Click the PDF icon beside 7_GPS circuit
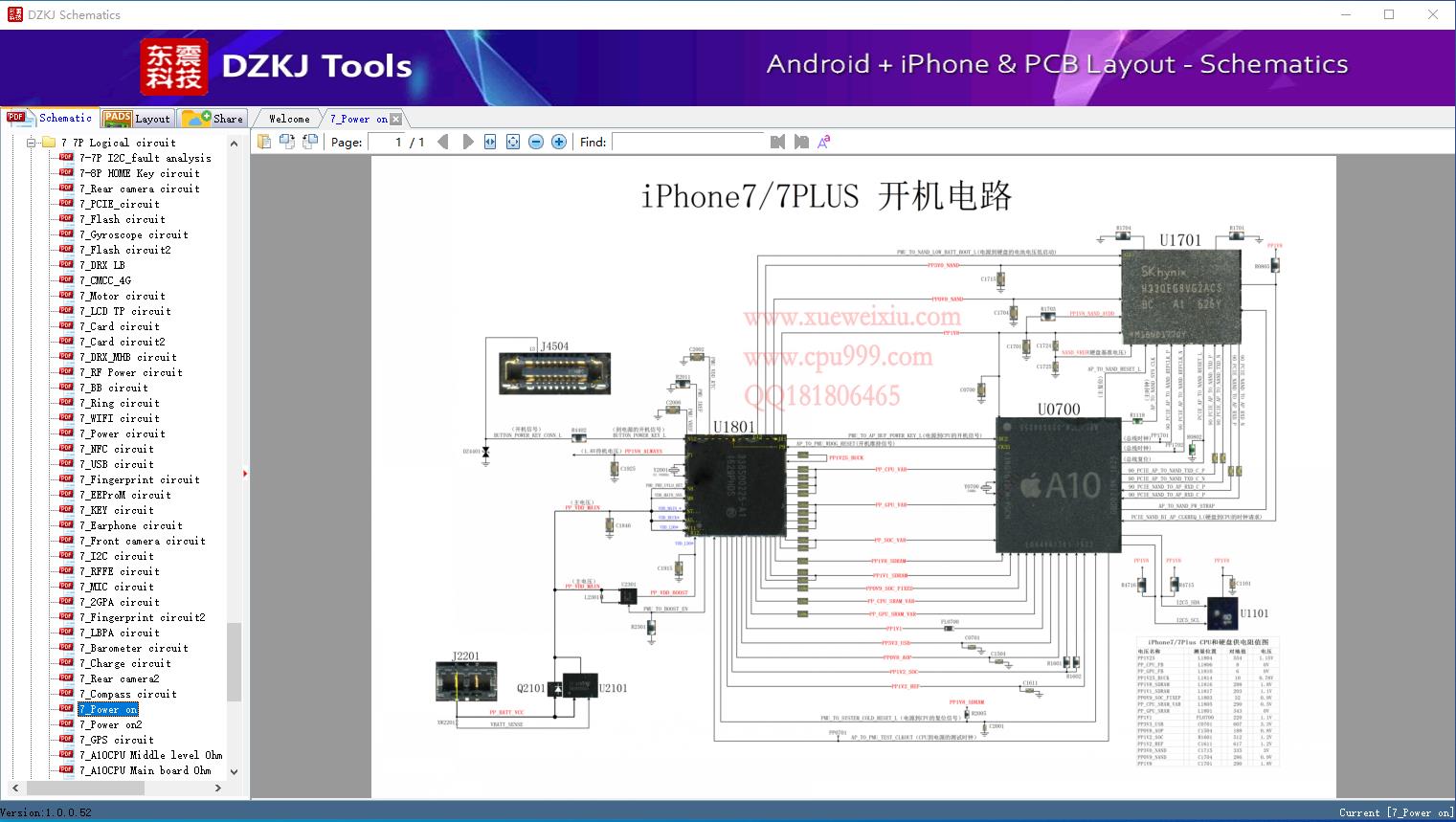 66,740
